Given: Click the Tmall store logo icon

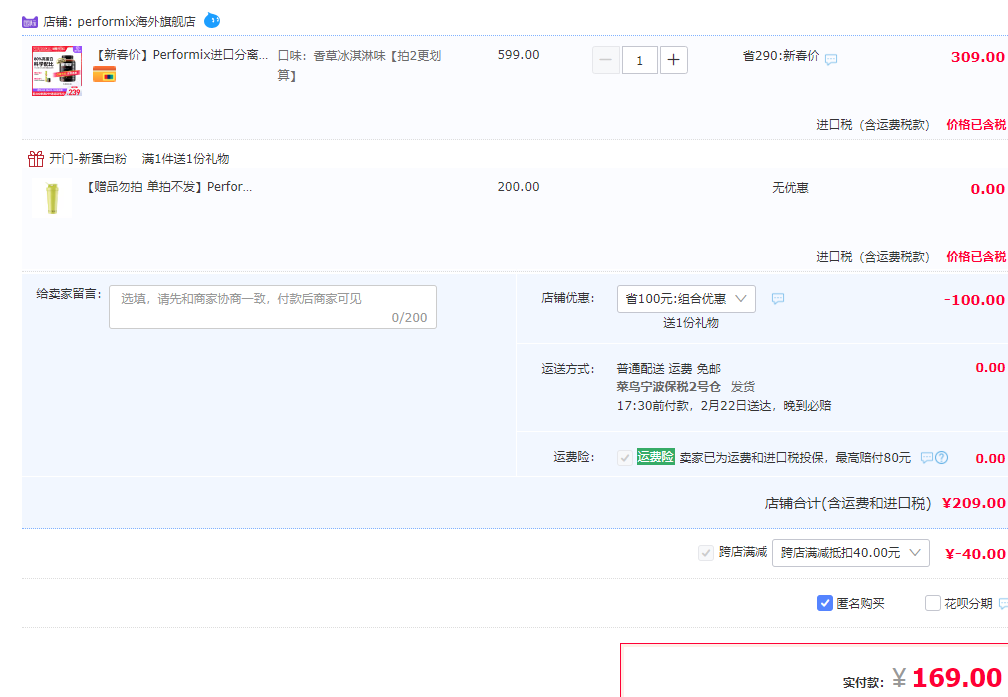Looking at the screenshot, I should pos(30,22).
